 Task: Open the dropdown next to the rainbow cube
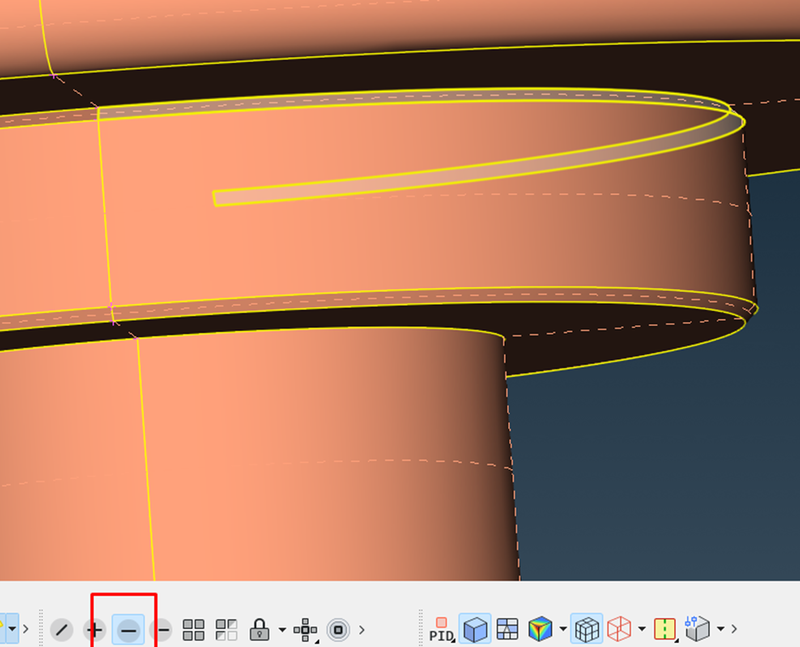(563, 629)
